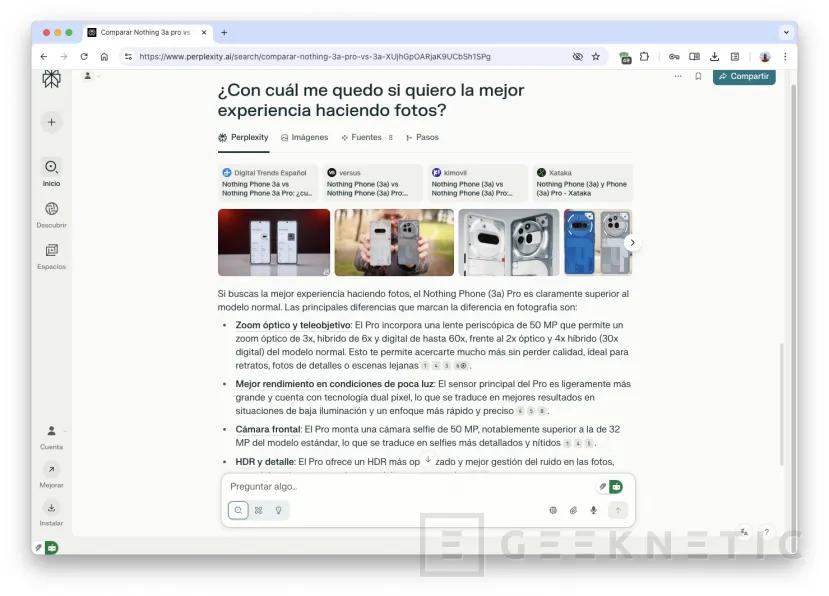The height and width of the screenshot is (596, 829).
Task: Open thumbnail of two phones on red background
Action: click(x=274, y=242)
